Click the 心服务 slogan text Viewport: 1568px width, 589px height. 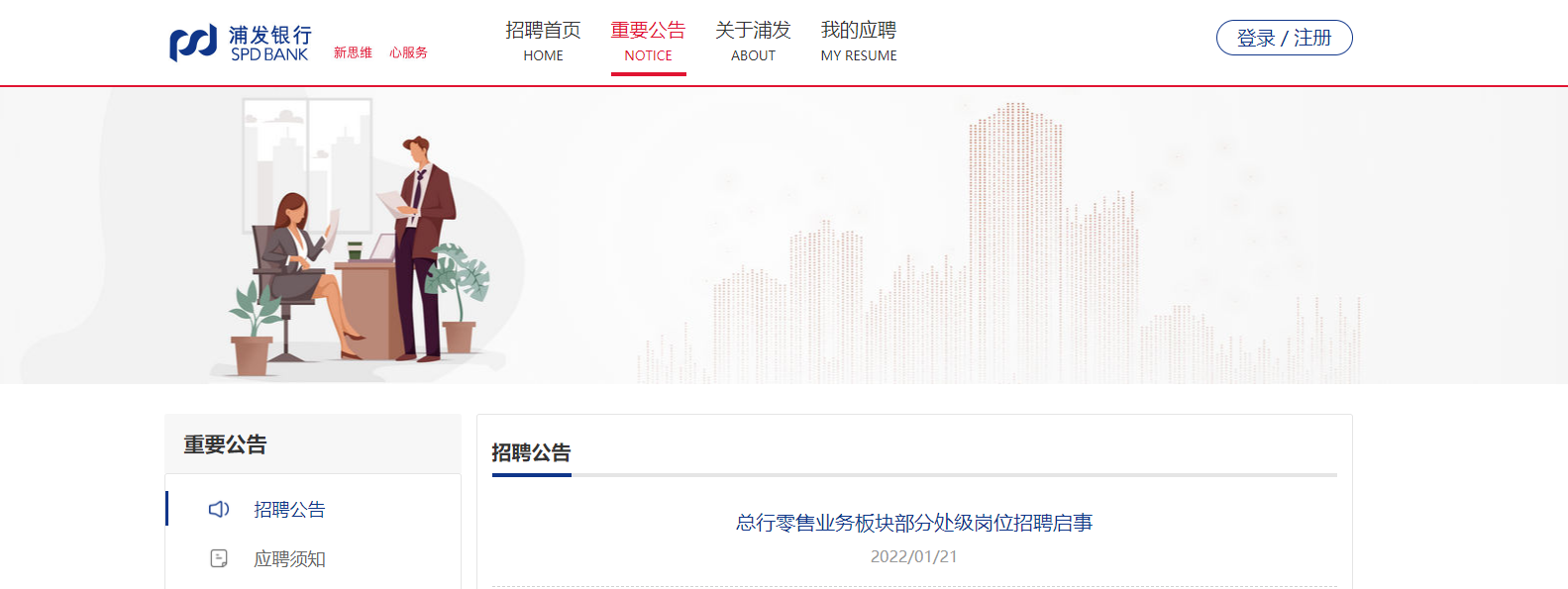coord(408,52)
